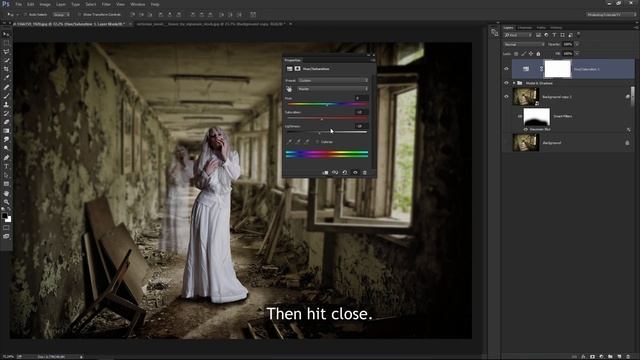Hide the Hue/Saturation 1 layer

point(507,69)
